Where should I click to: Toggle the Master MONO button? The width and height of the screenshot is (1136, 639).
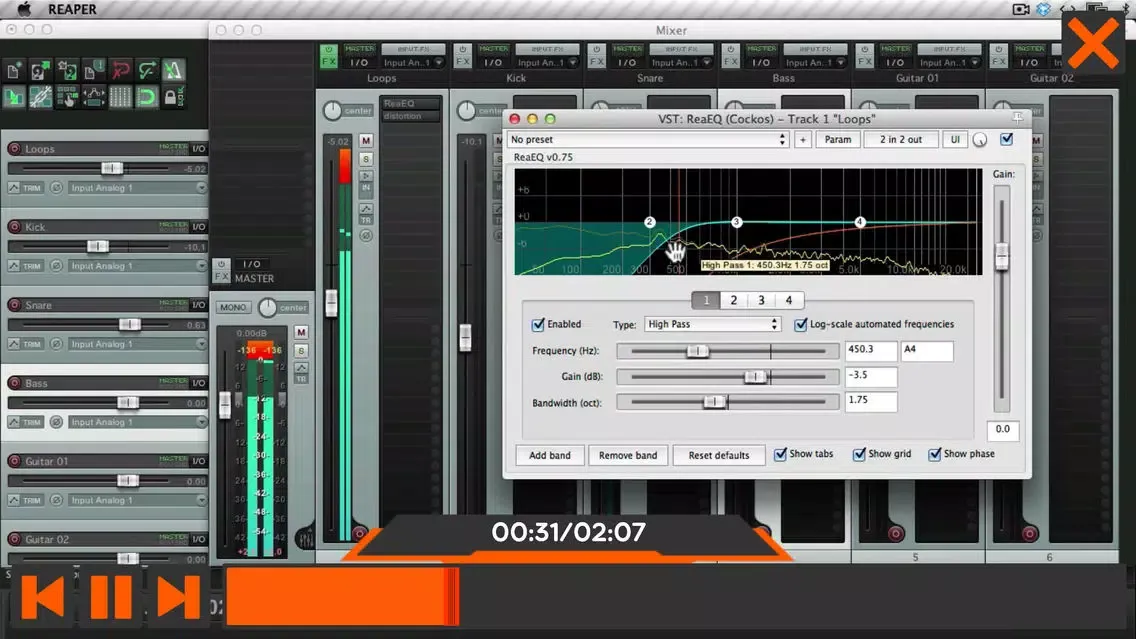pos(233,307)
